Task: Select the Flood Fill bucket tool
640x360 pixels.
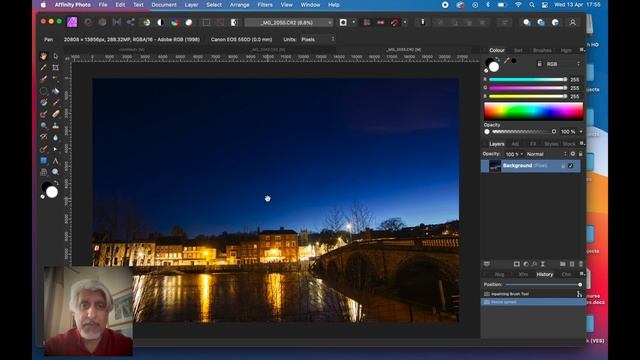Action: 56,91
